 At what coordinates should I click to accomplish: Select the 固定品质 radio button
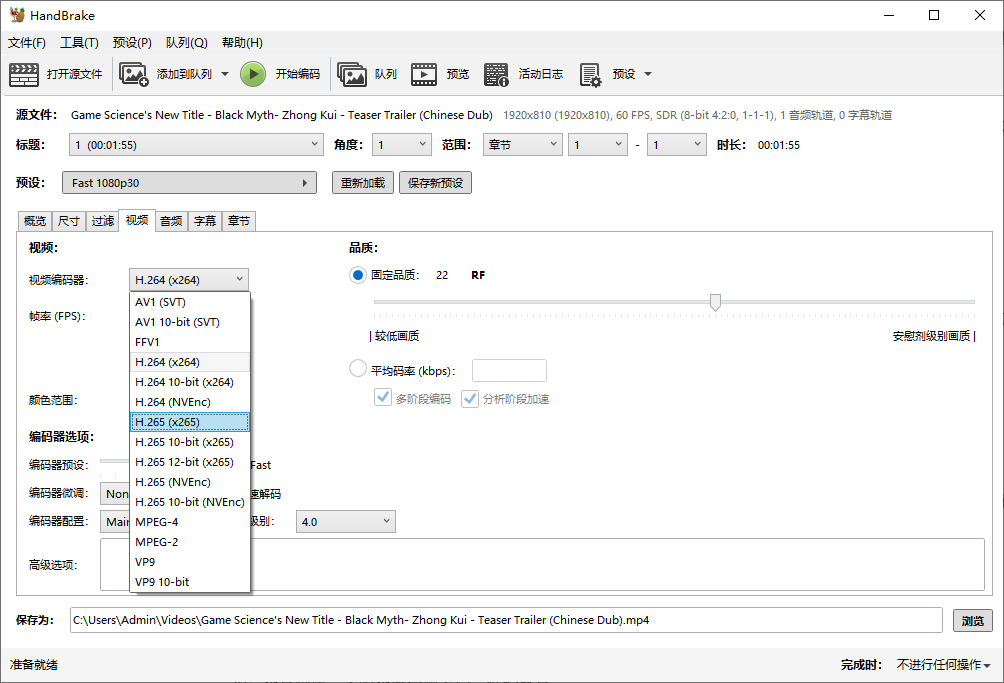point(358,275)
